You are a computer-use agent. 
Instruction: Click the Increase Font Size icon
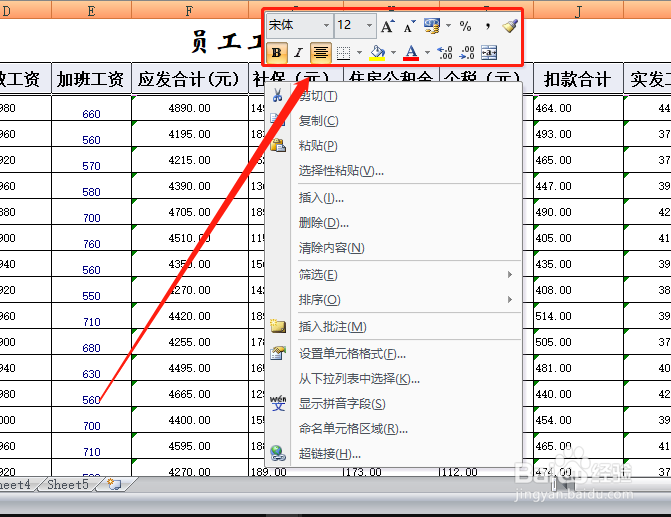(x=388, y=26)
